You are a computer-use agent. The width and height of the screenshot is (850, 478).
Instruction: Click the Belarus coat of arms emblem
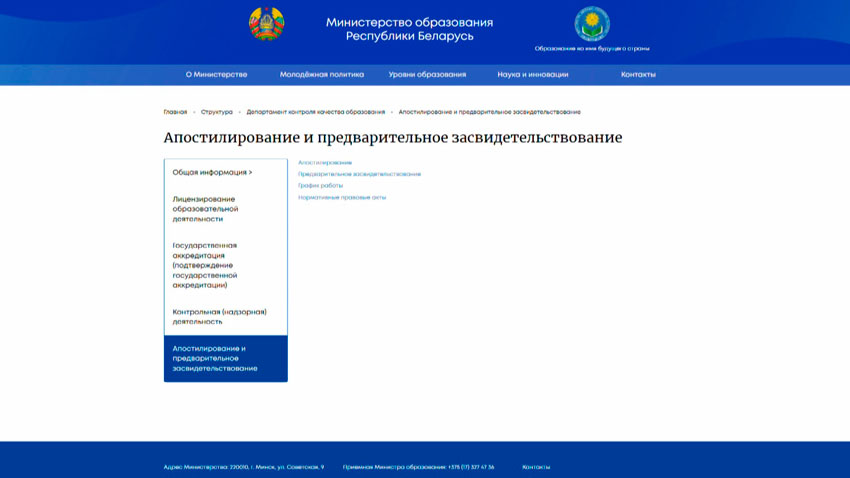266,24
